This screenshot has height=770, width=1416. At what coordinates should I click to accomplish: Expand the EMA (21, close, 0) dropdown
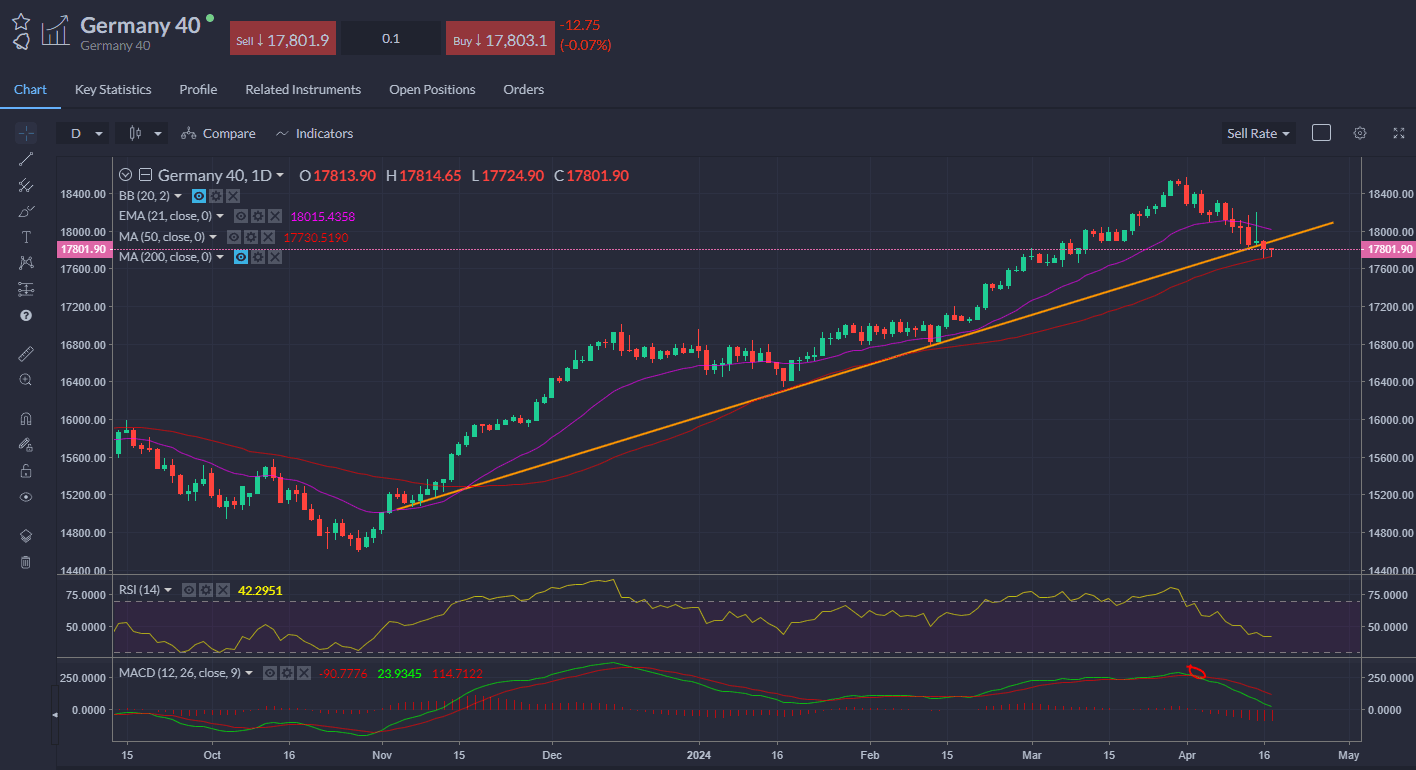pos(220,216)
